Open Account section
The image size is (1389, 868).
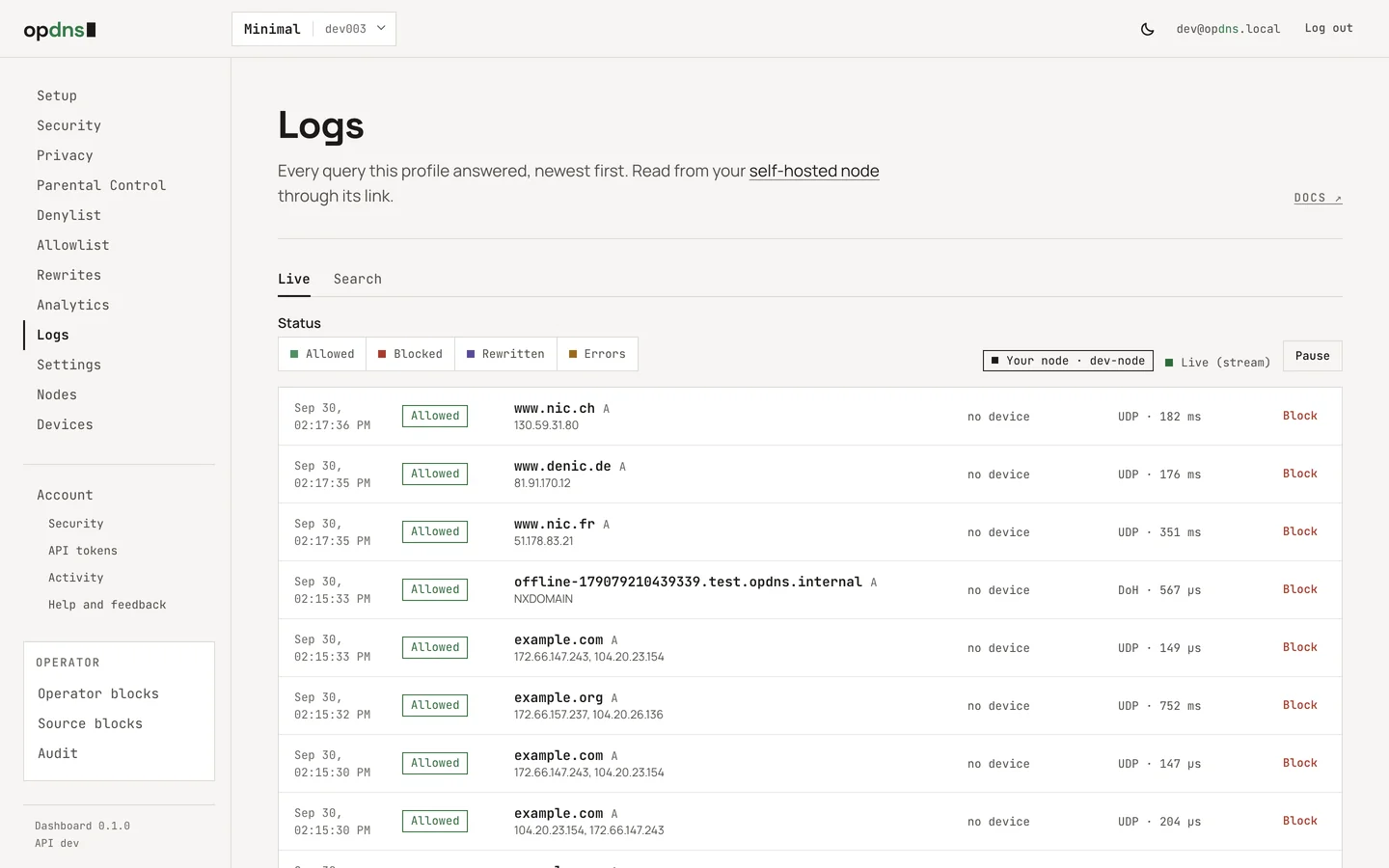(x=65, y=495)
